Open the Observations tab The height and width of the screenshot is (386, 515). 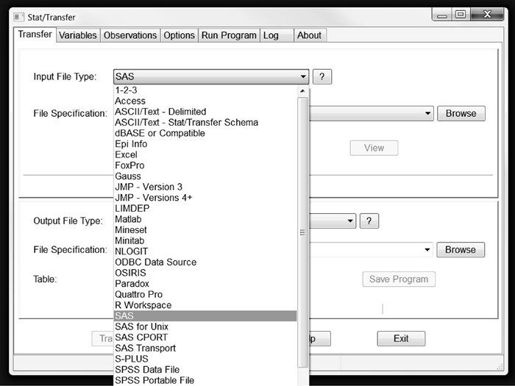pyautogui.click(x=130, y=35)
